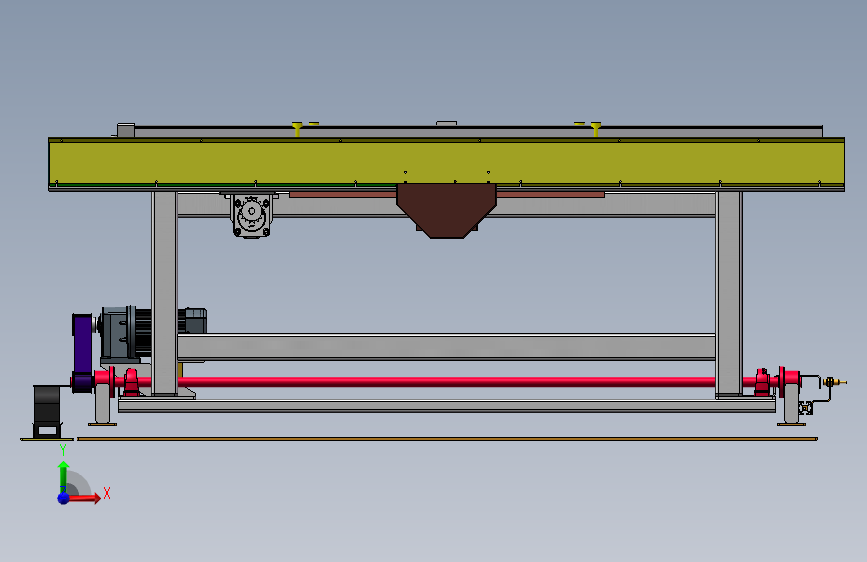Select the black blower unit at left

tap(48, 412)
